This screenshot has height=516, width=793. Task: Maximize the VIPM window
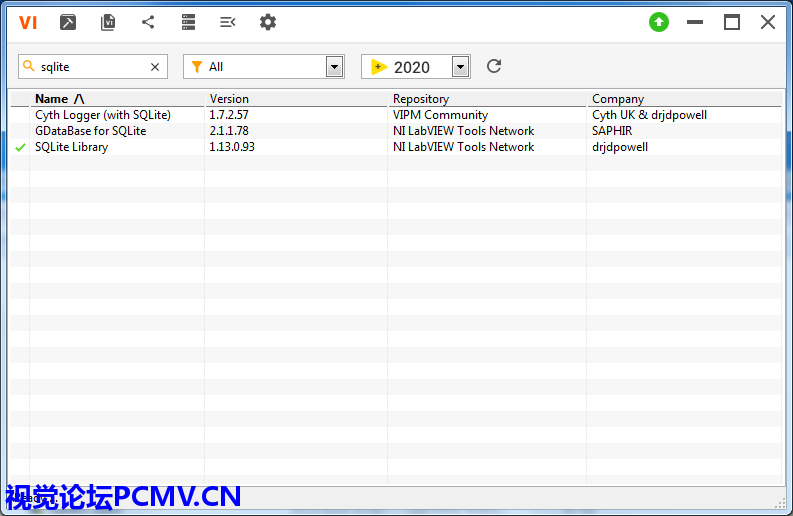coord(731,22)
